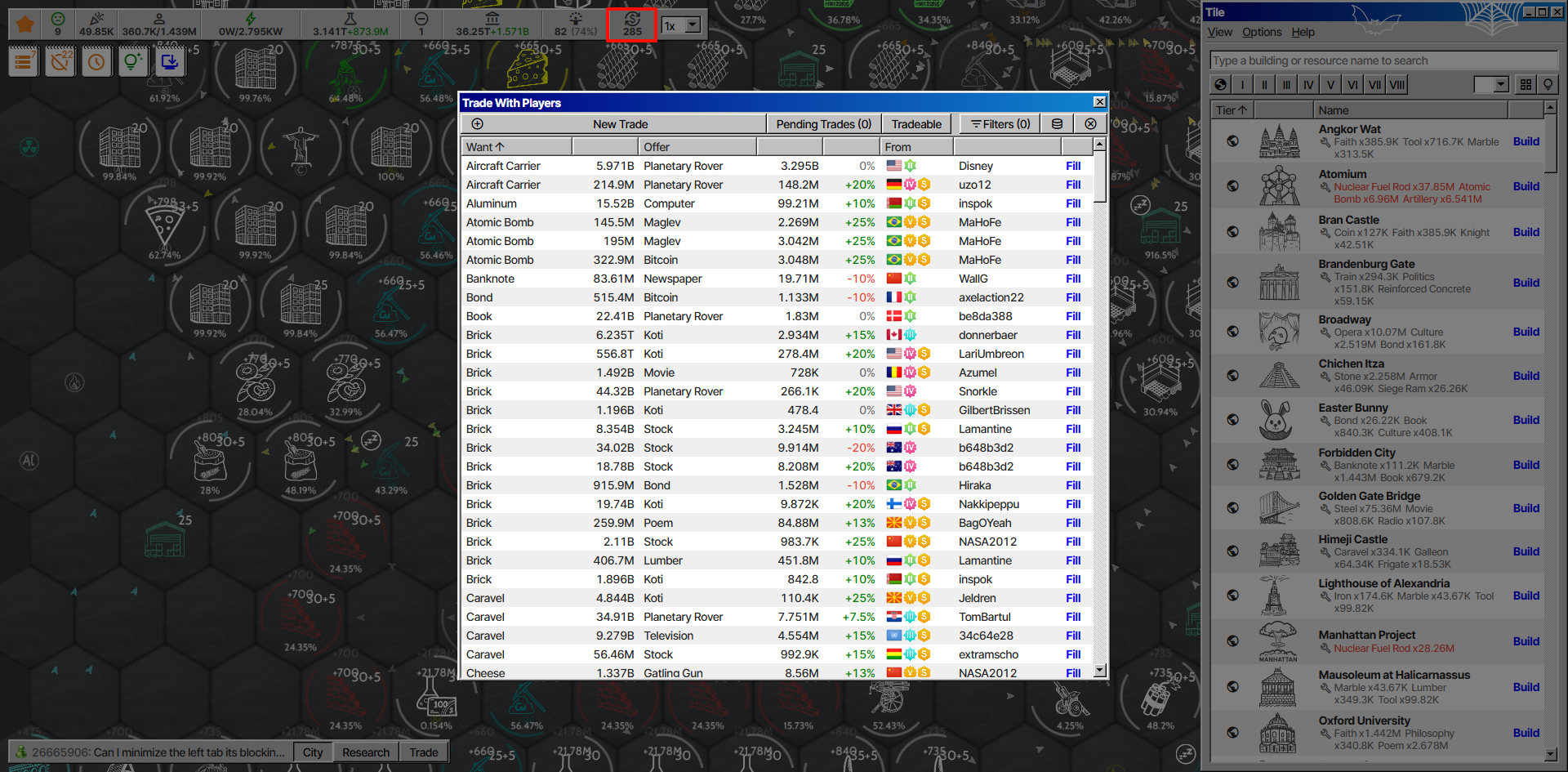Open the Options menu
The width and height of the screenshot is (1568, 772).
click(x=1262, y=32)
